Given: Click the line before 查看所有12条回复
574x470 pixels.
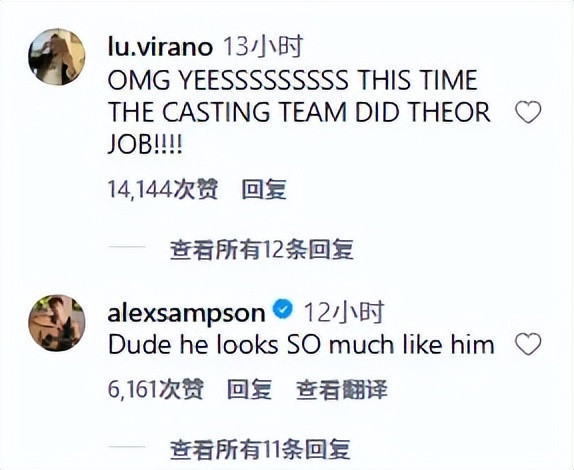Looking at the screenshot, I should [127, 247].
